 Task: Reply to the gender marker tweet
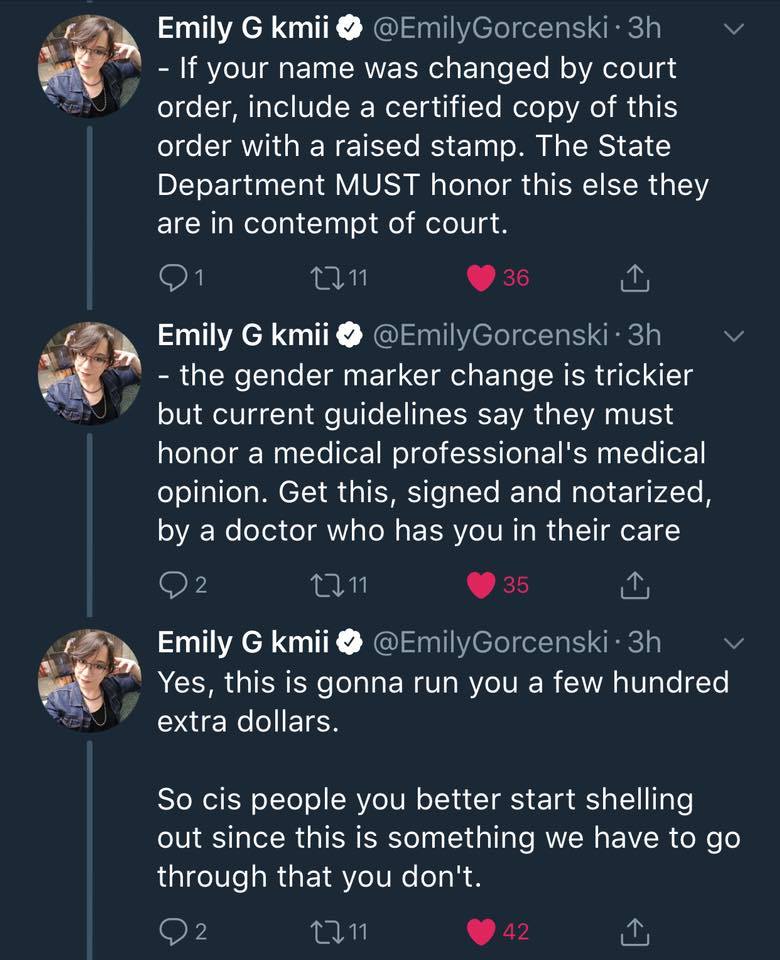point(172,585)
